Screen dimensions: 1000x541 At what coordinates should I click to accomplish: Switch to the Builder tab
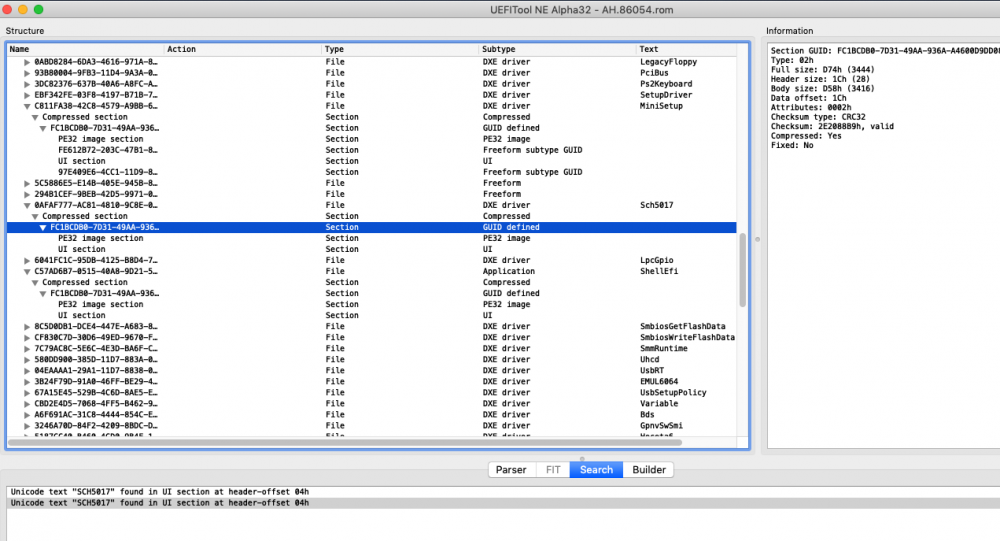point(649,470)
